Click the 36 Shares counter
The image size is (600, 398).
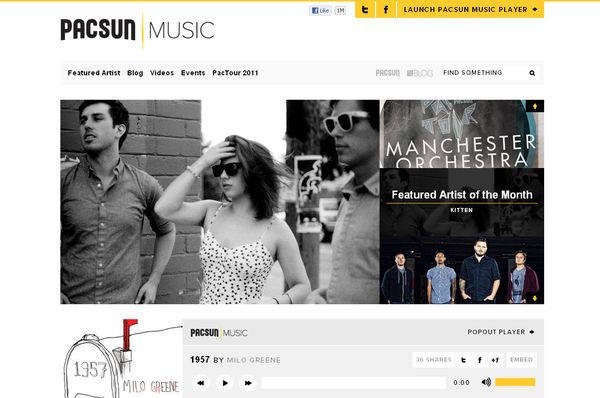(x=434, y=360)
